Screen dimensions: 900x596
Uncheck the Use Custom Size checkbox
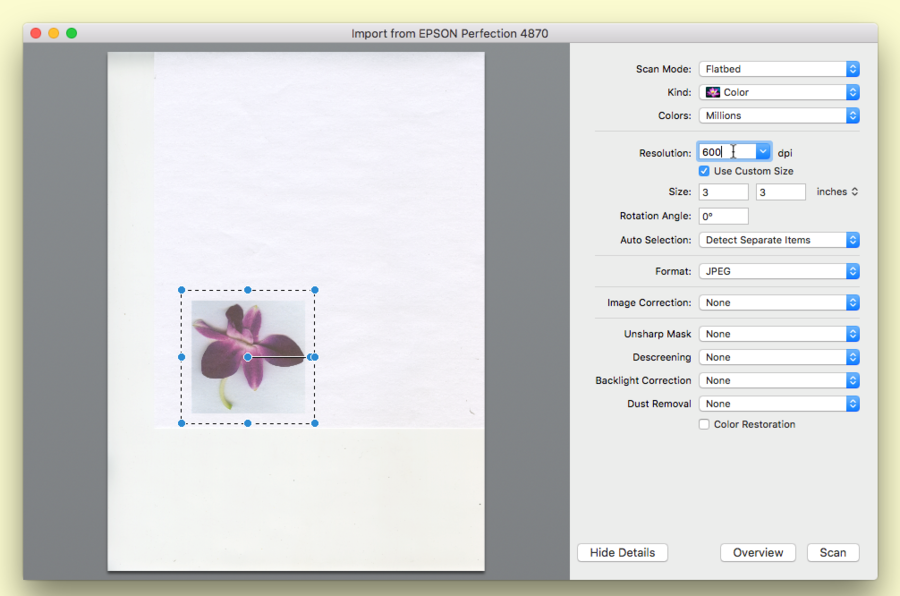point(704,171)
